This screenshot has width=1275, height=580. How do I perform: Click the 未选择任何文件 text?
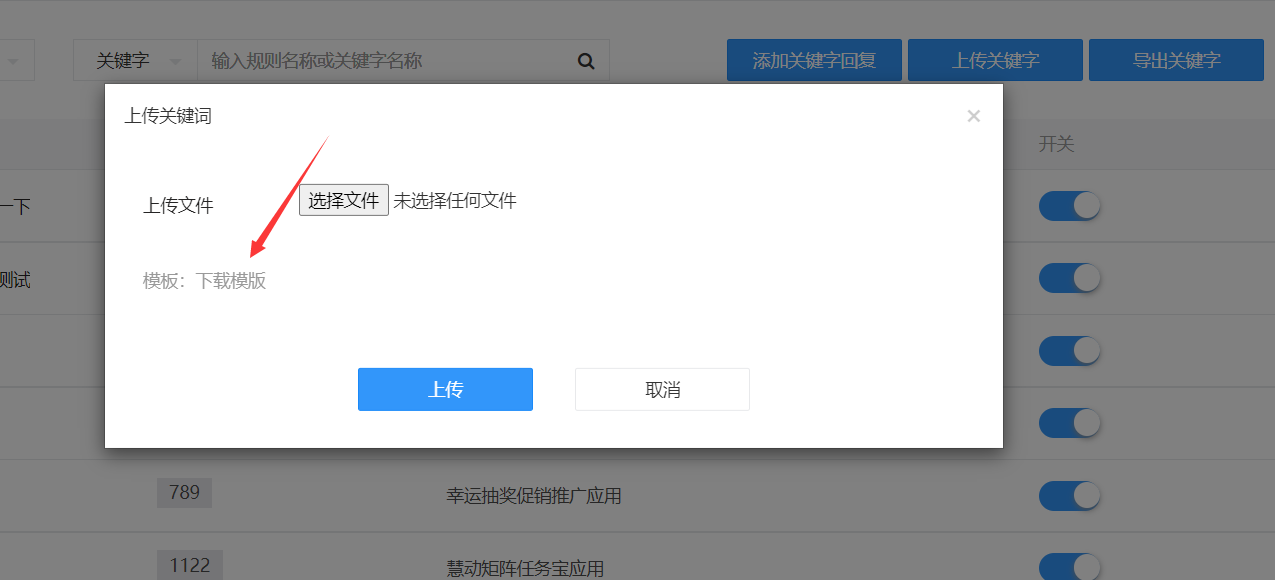click(x=455, y=201)
